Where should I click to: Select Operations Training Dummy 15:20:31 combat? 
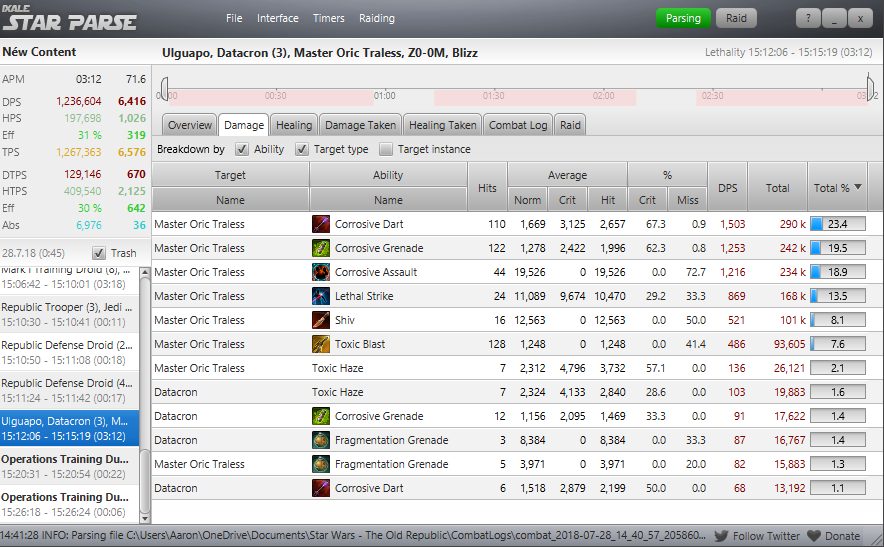(x=69, y=466)
